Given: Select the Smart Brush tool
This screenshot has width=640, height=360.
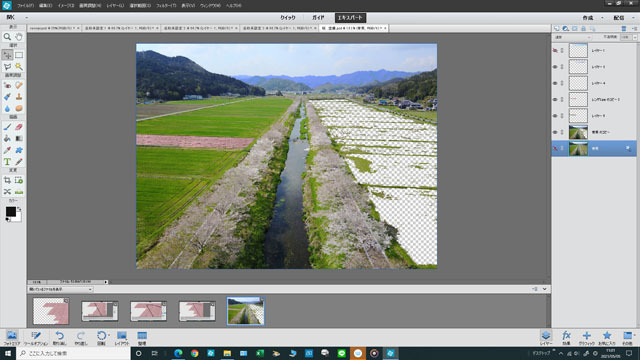Looking at the screenshot, I should [x=7, y=97].
